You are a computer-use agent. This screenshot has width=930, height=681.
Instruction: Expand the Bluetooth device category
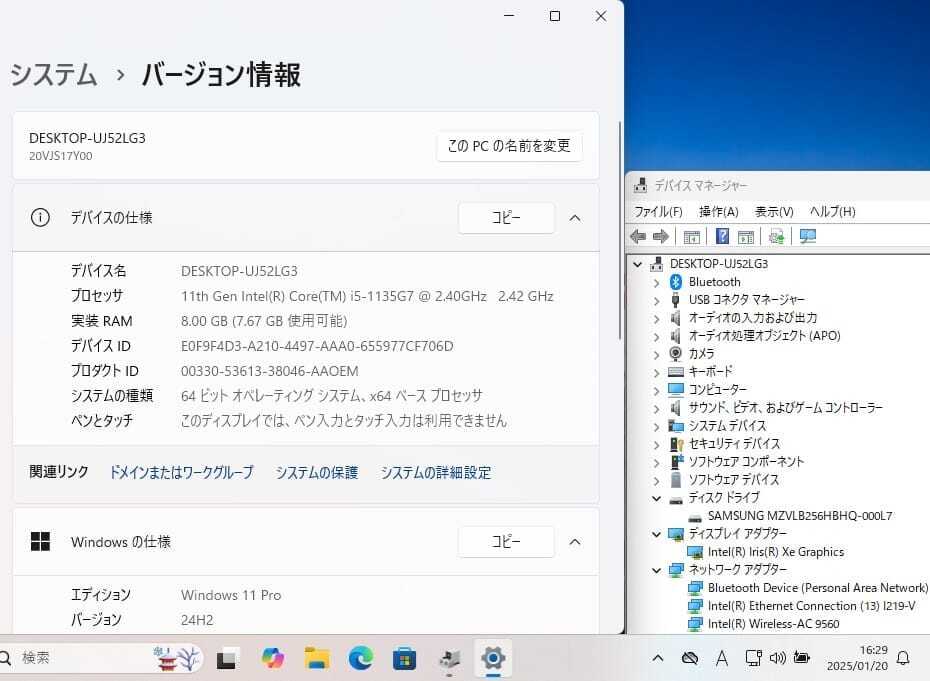657,282
